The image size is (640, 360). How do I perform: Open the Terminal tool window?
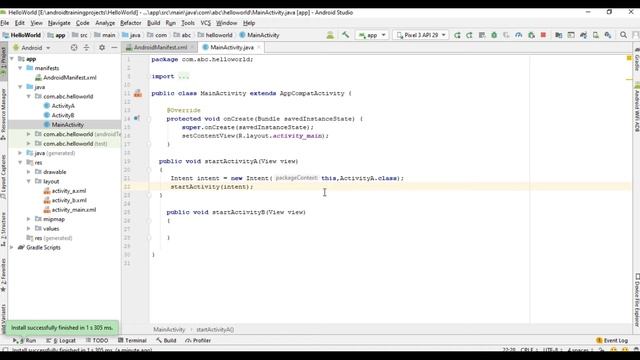point(132,340)
